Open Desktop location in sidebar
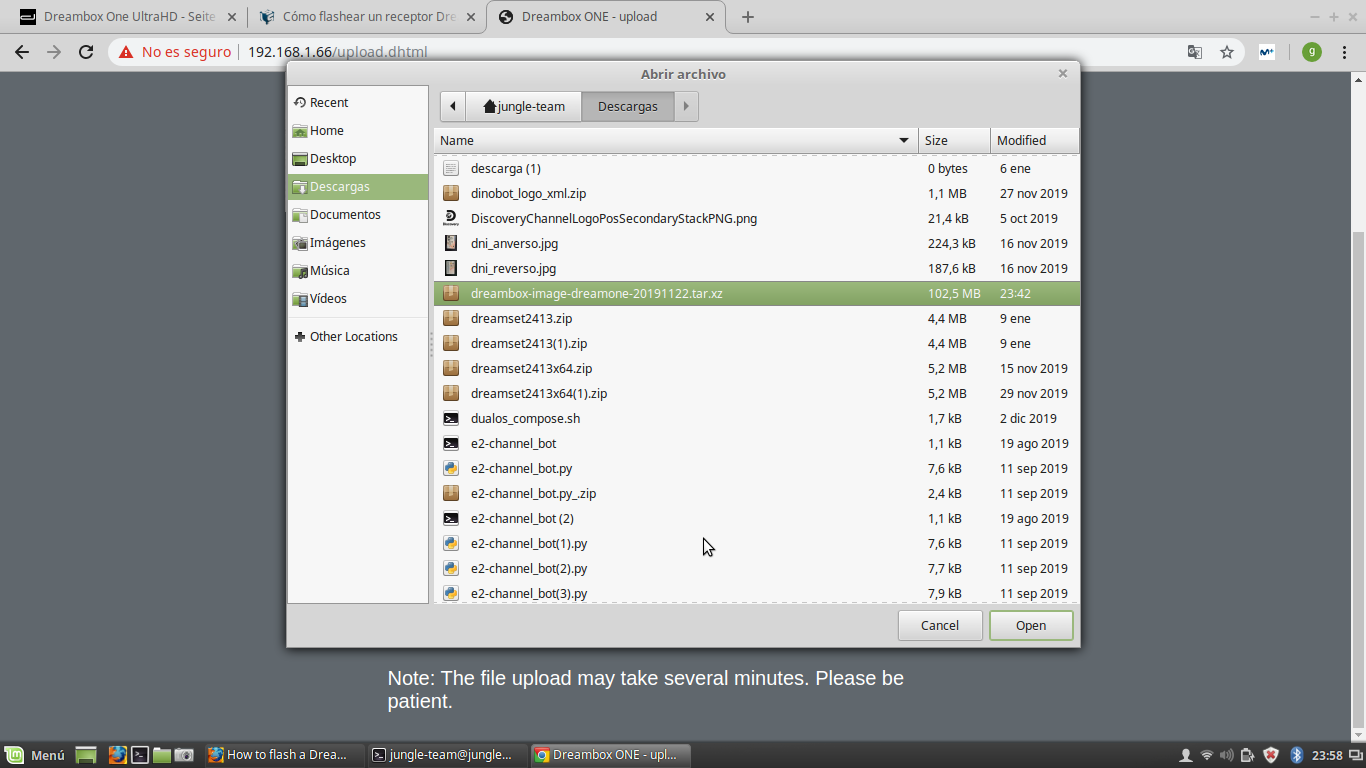 coord(332,159)
